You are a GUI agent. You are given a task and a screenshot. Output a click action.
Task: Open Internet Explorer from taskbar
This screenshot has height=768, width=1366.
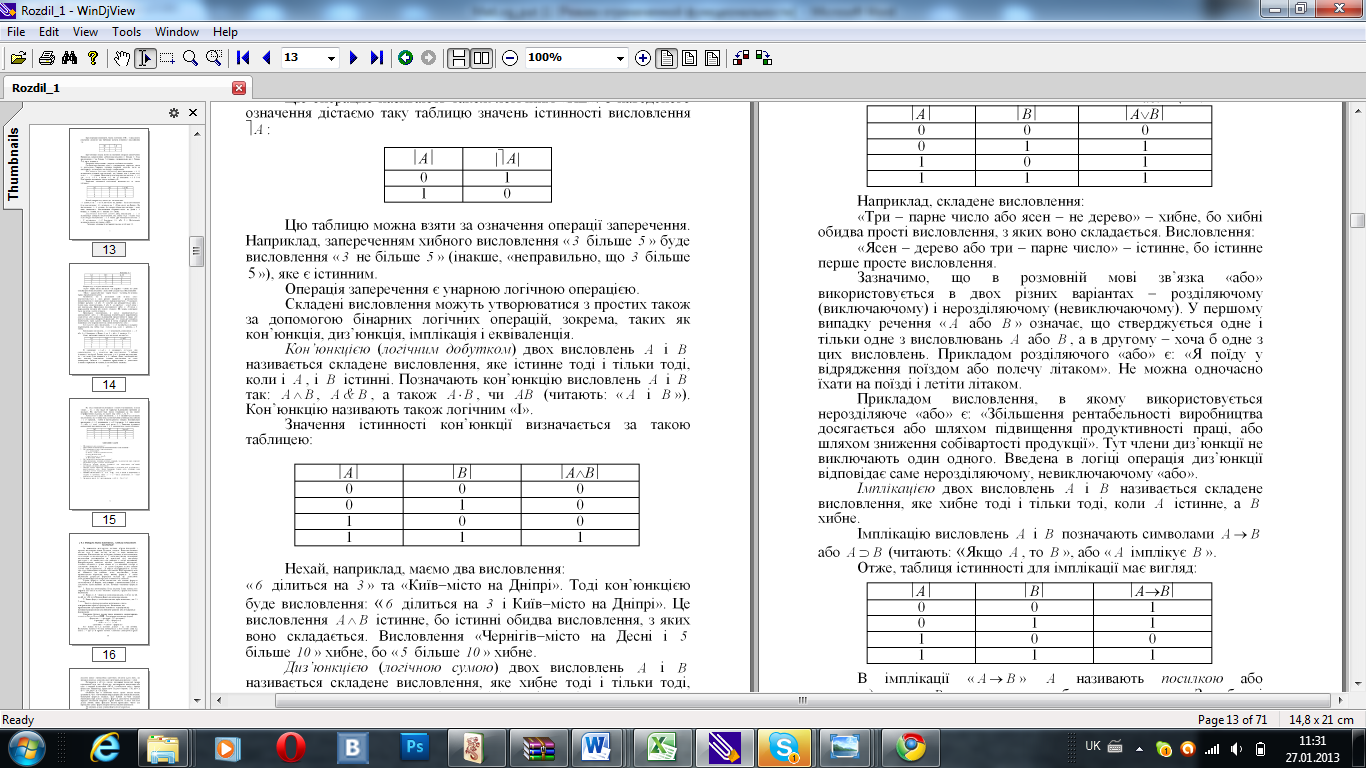click(104, 747)
